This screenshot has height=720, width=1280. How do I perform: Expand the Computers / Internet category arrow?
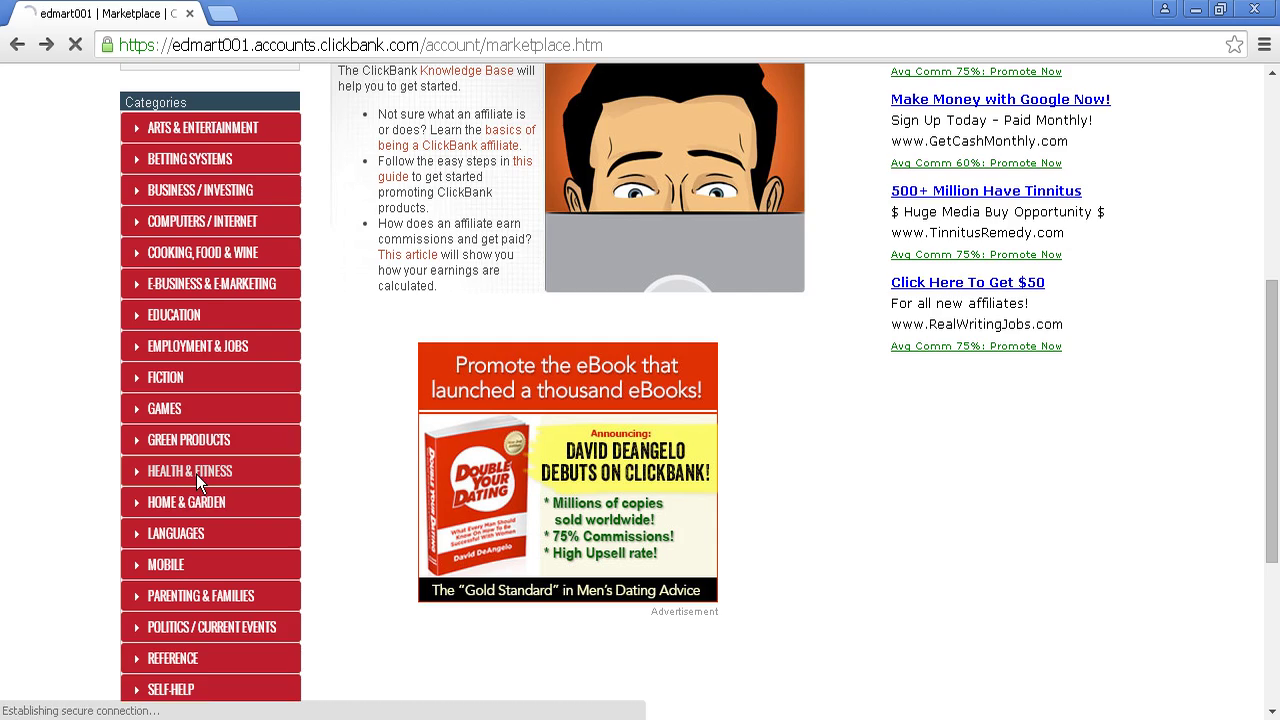pyautogui.click(x=137, y=221)
